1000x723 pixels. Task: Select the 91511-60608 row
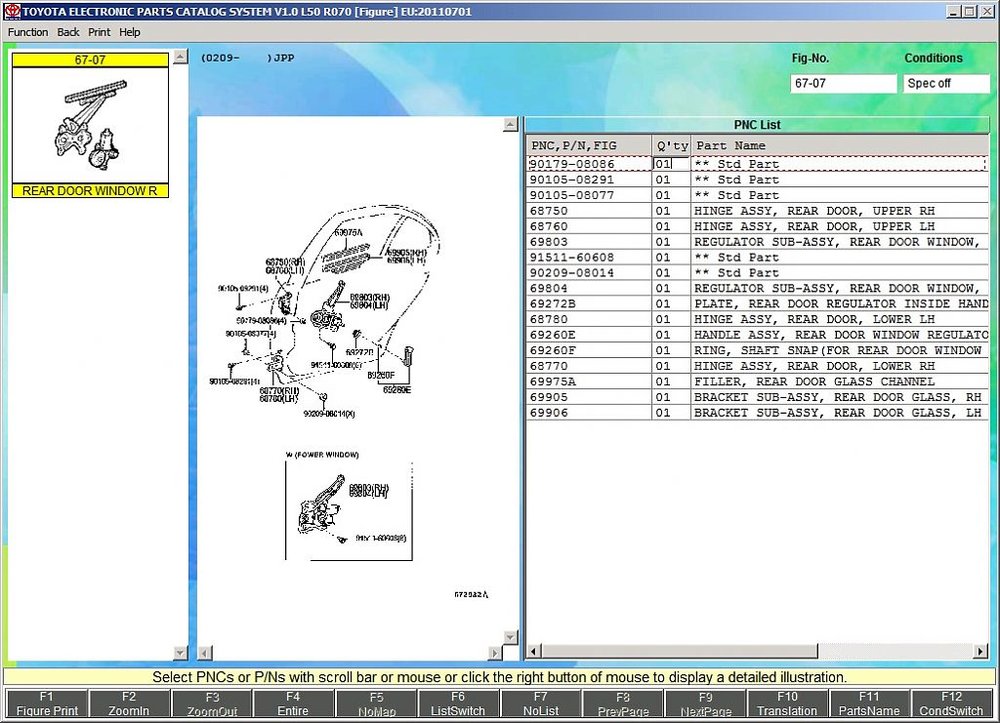point(758,257)
